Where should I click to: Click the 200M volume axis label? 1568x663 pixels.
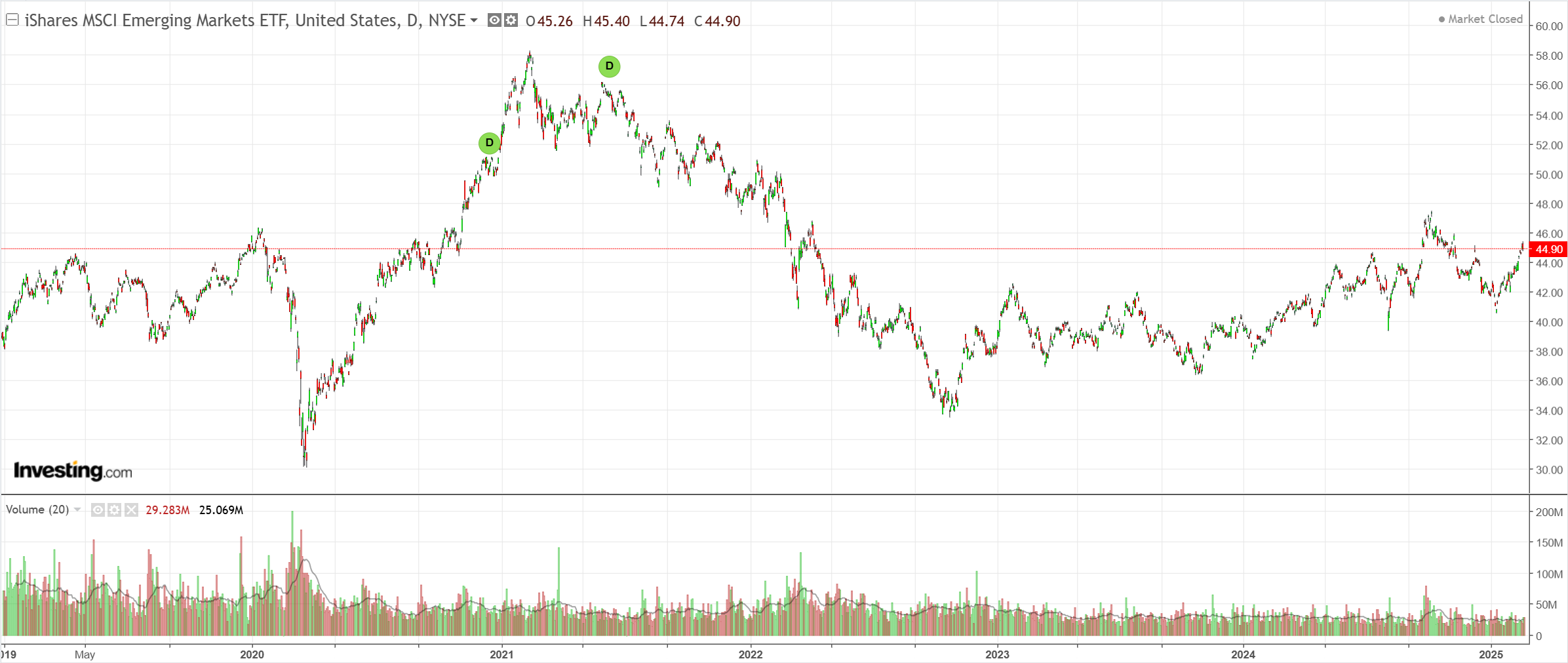tap(1549, 512)
